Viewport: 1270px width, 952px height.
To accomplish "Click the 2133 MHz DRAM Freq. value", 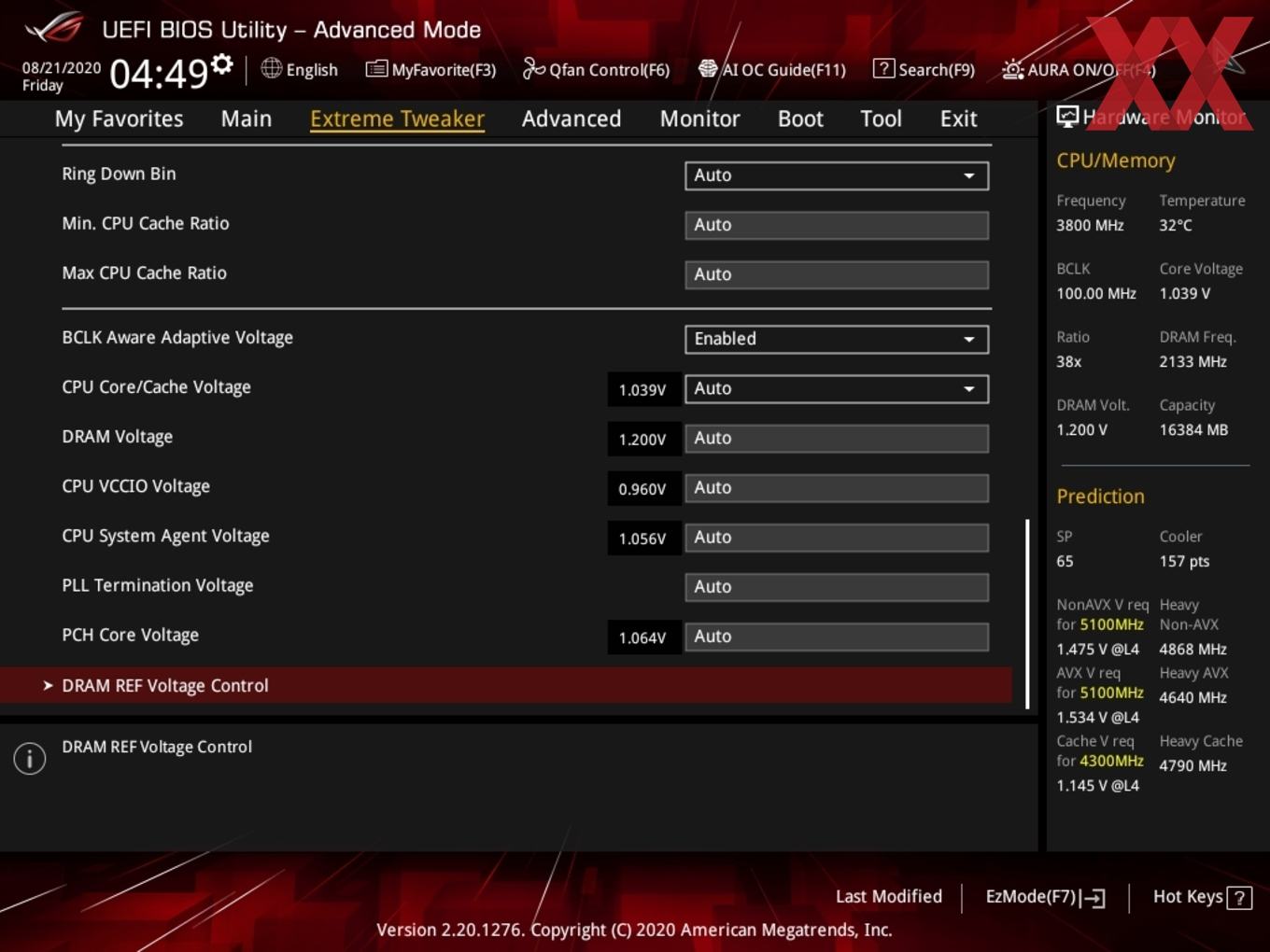I will pos(1192,361).
